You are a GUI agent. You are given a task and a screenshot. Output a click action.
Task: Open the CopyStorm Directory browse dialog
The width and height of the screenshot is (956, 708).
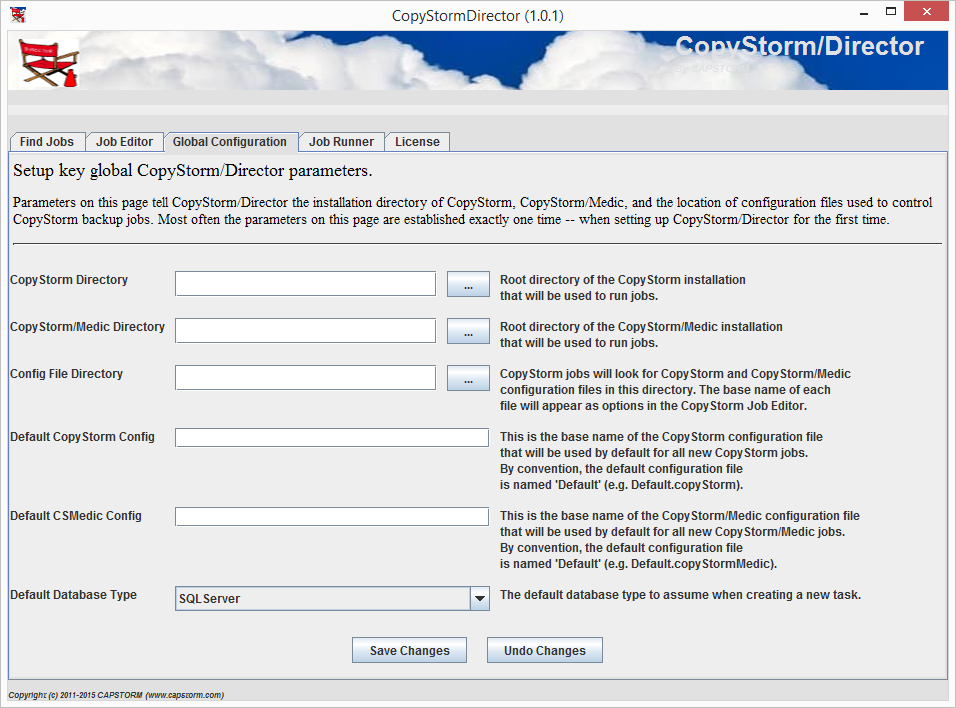(468, 283)
